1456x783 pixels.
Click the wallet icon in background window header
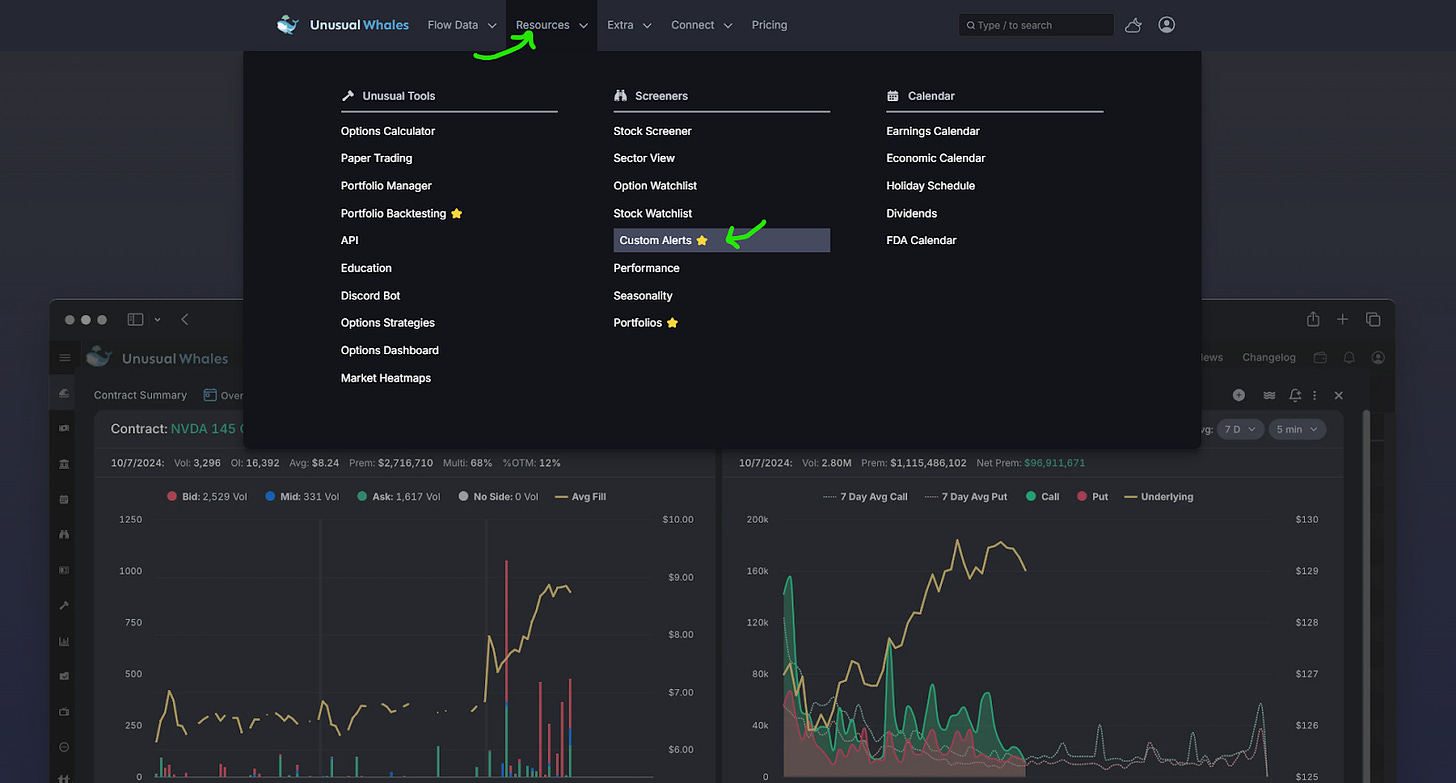pyautogui.click(x=1320, y=358)
